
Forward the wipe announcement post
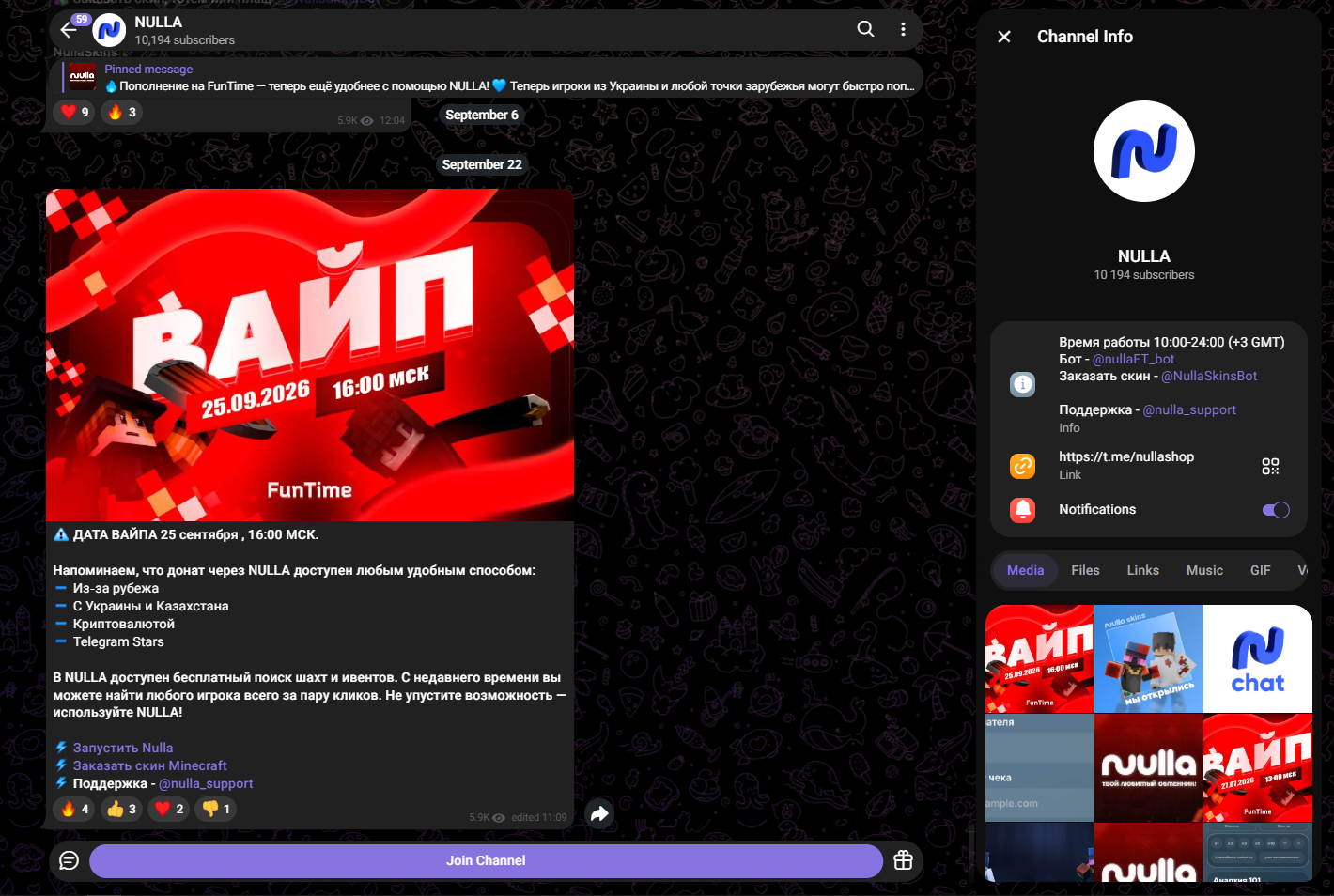pyautogui.click(x=599, y=813)
